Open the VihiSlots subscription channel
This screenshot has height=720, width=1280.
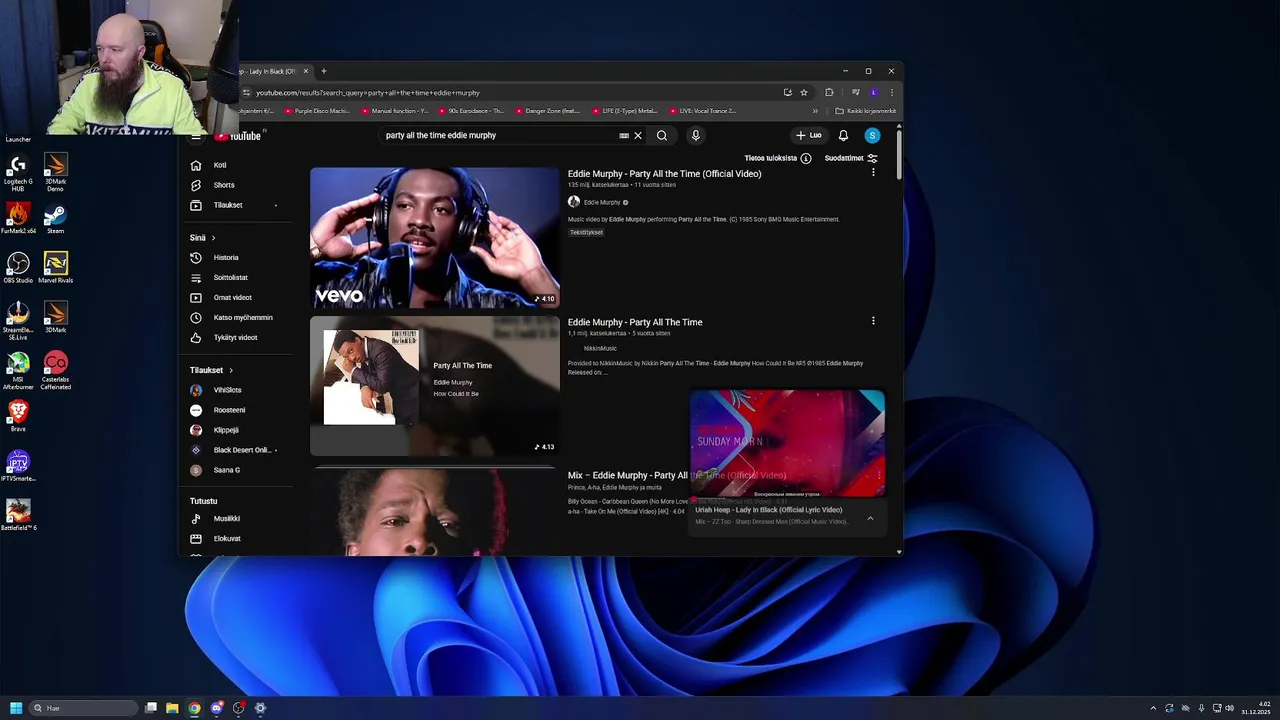point(237,390)
